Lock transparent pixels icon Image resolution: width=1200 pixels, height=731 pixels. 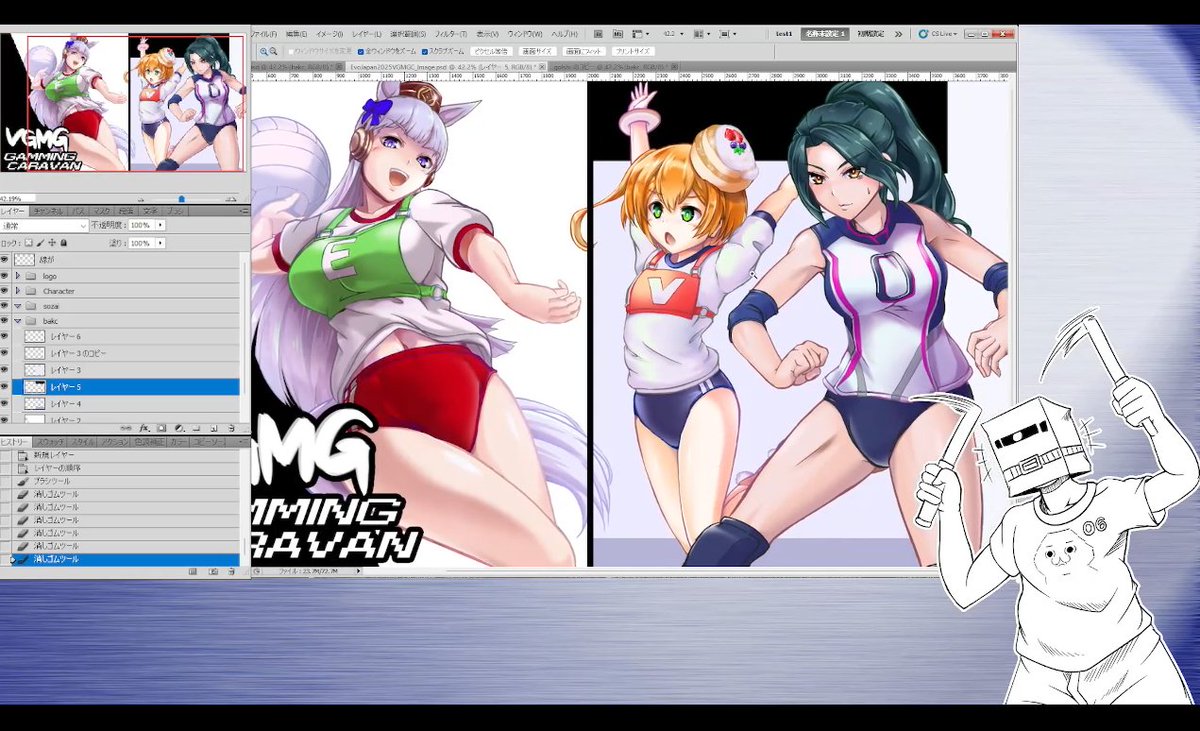coord(28,243)
